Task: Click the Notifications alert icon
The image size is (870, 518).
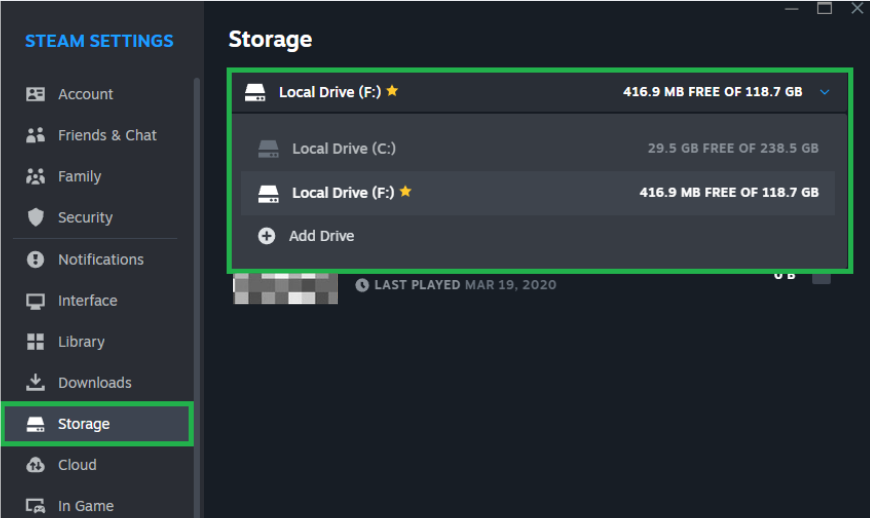Action: coord(36,259)
